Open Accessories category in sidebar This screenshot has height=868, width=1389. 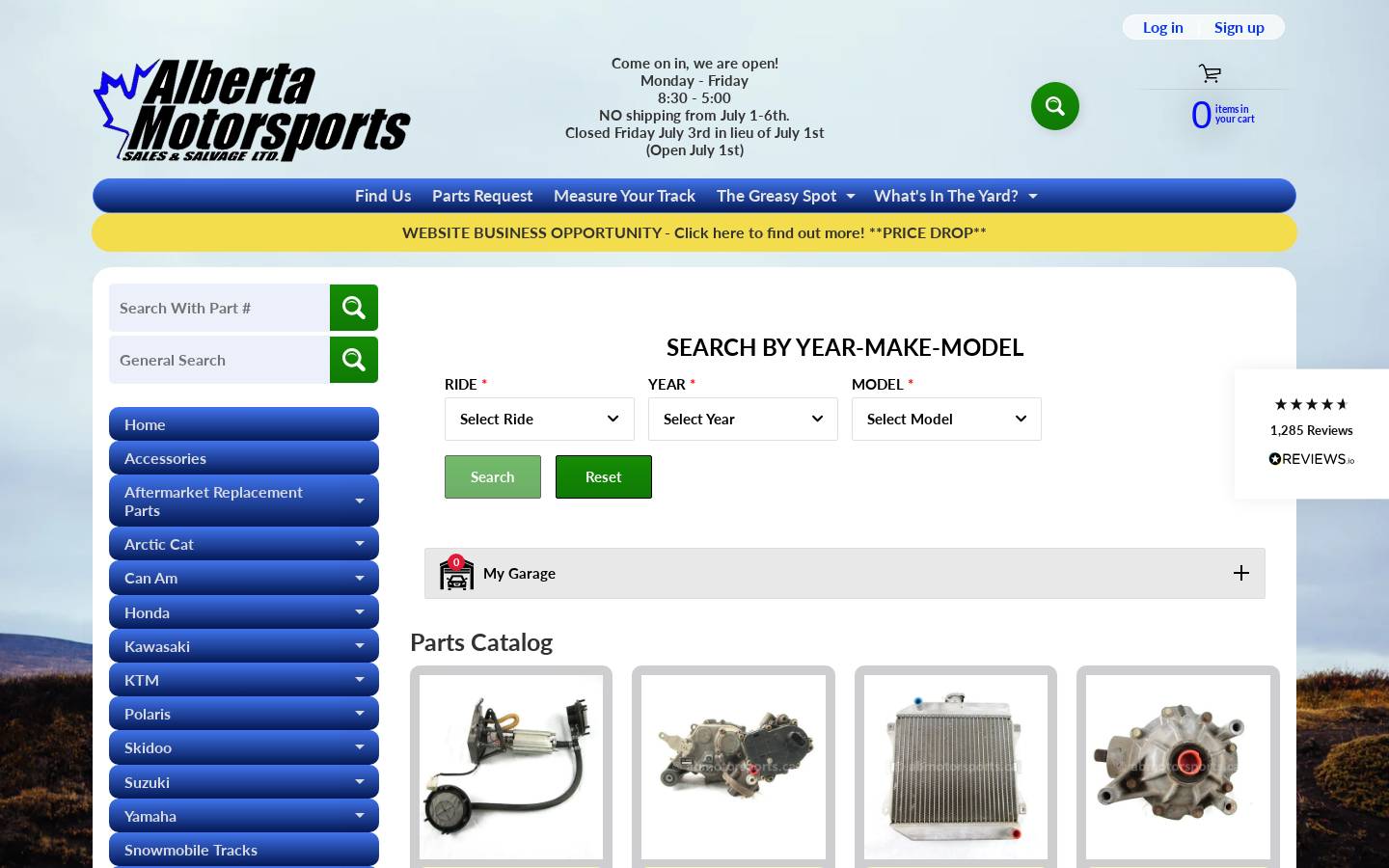244,458
